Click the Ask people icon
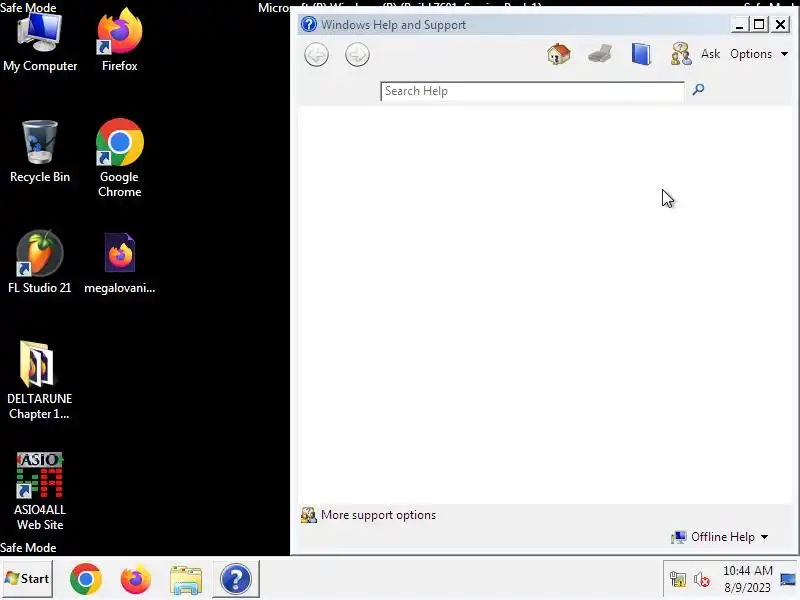This screenshot has height=600, width=800. click(x=681, y=54)
